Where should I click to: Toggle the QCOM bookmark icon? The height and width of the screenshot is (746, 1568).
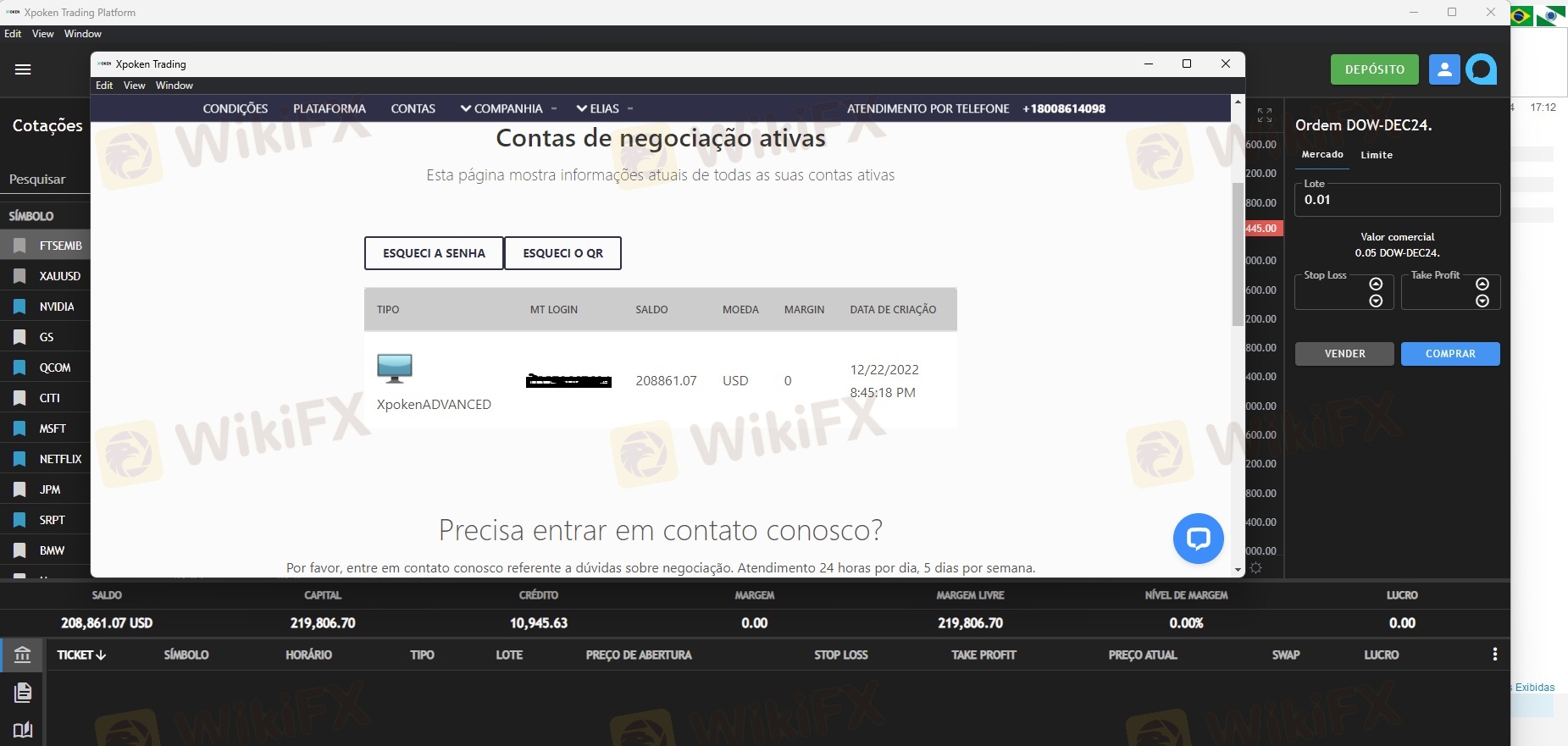pos(19,367)
